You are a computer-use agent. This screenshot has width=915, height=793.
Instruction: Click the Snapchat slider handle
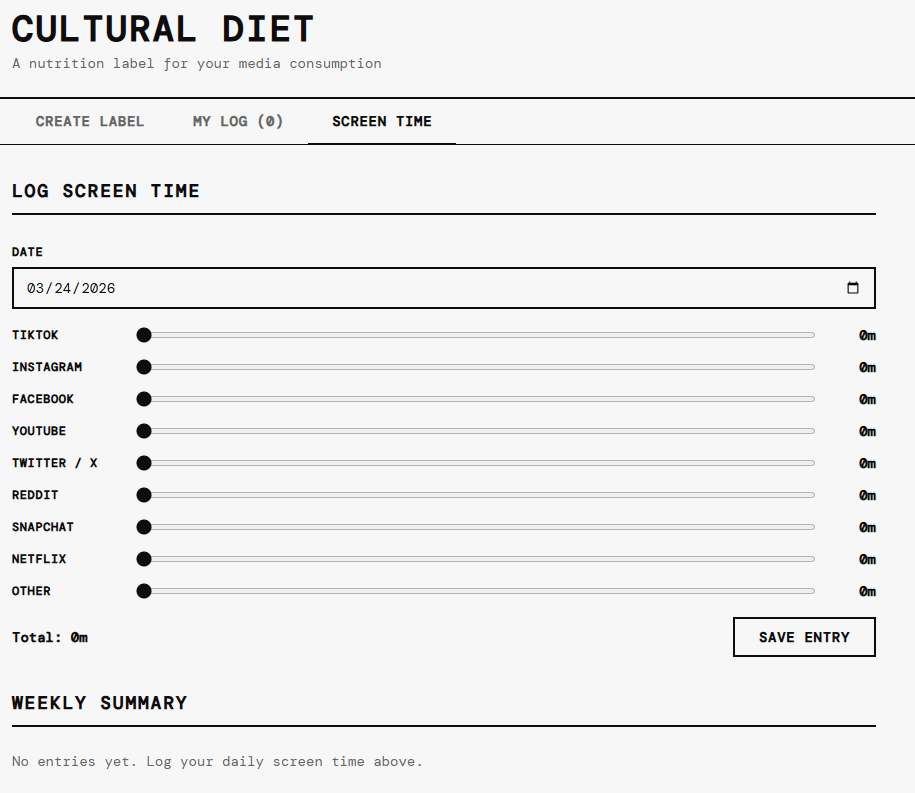pyautogui.click(x=144, y=527)
